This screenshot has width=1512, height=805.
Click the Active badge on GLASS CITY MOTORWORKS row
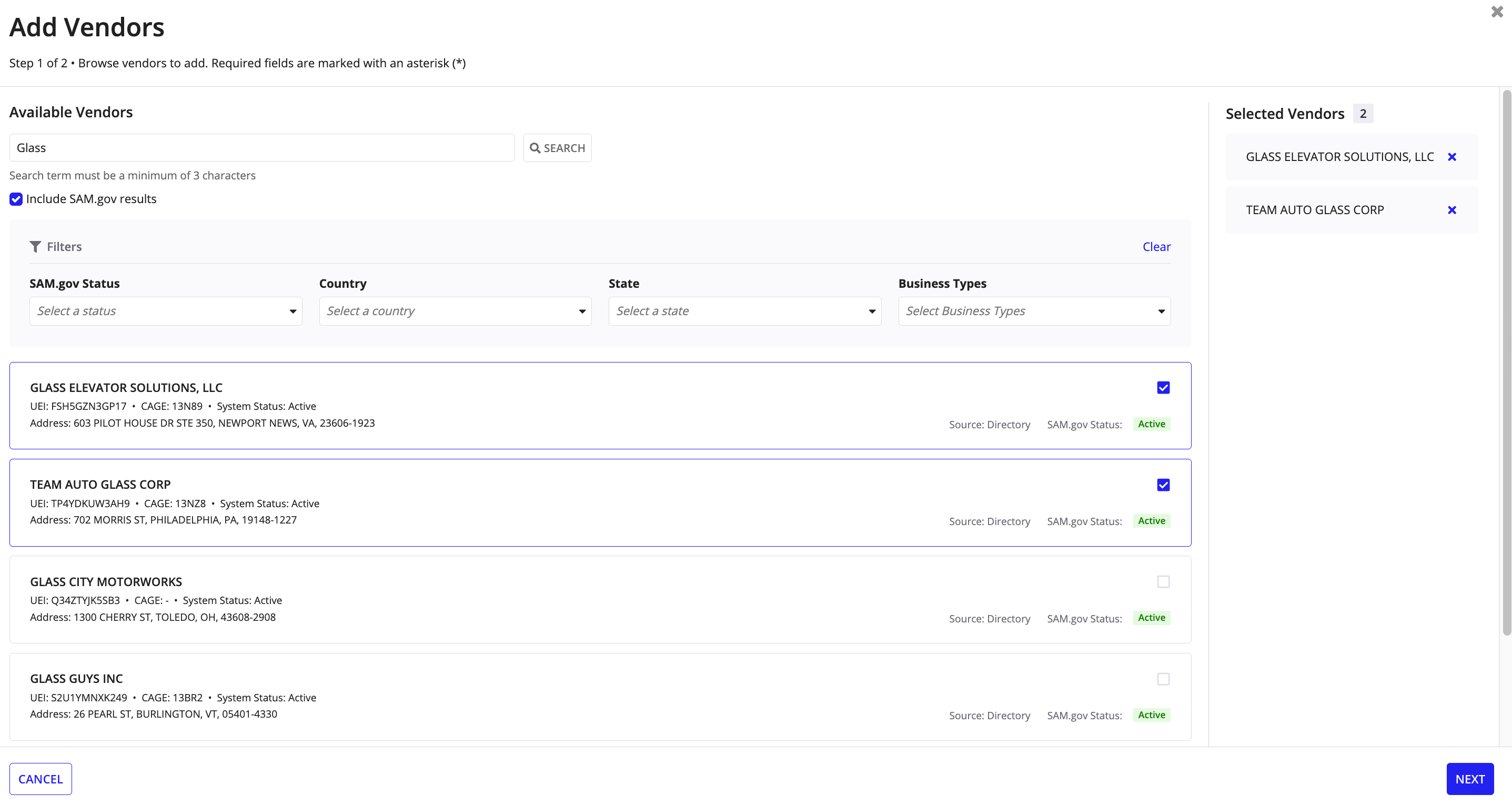tap(1151, 618)
